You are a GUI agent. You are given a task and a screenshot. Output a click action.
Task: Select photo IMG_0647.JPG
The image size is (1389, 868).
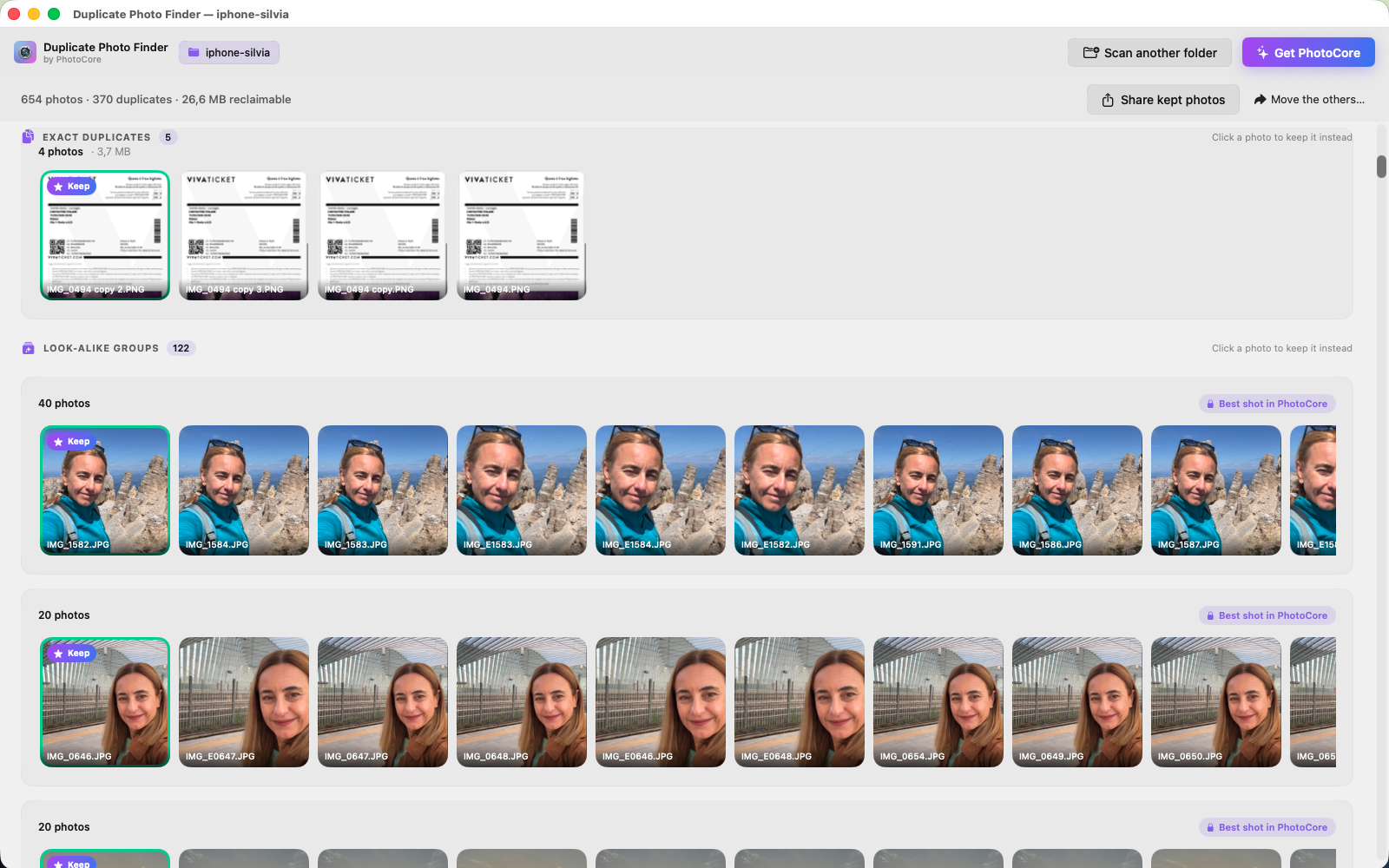click(383, 702)
